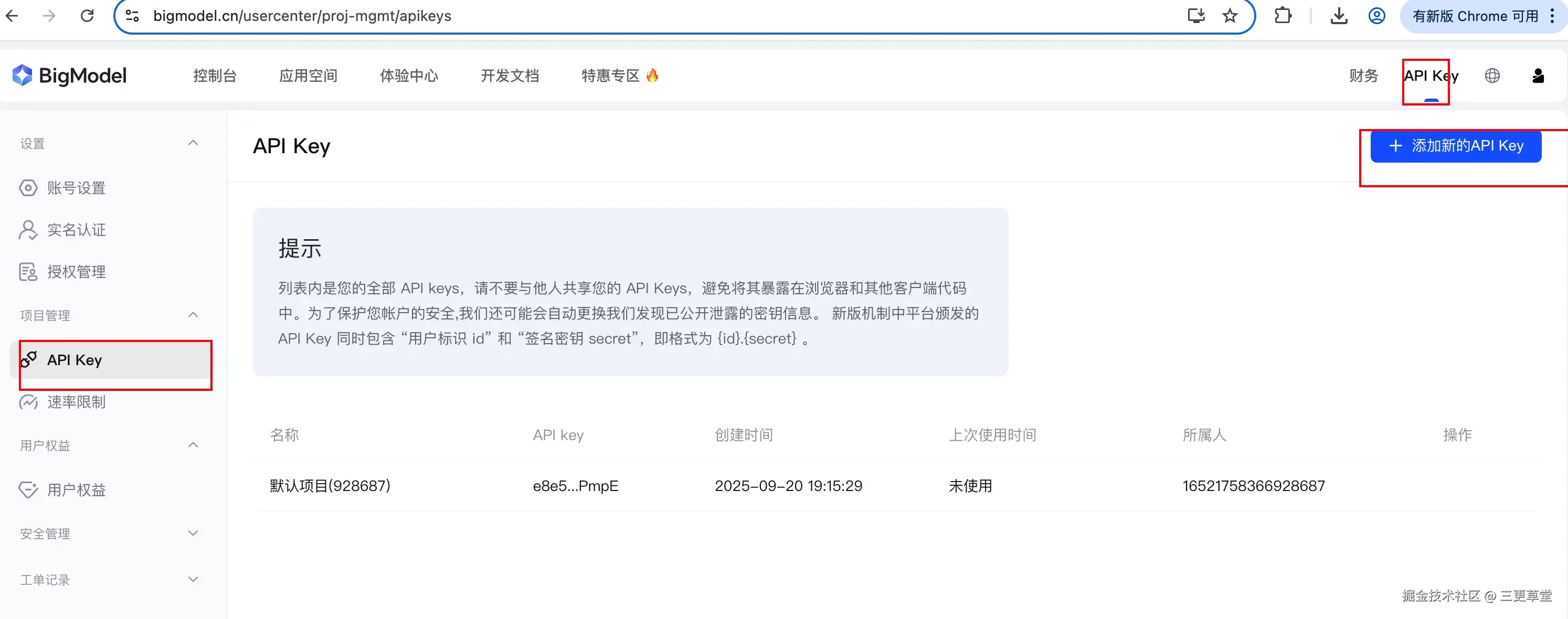Viewport: 1568px width, 619px height.
Task: Click the globe language icon in the header
Action: (x=1492, y=76)
